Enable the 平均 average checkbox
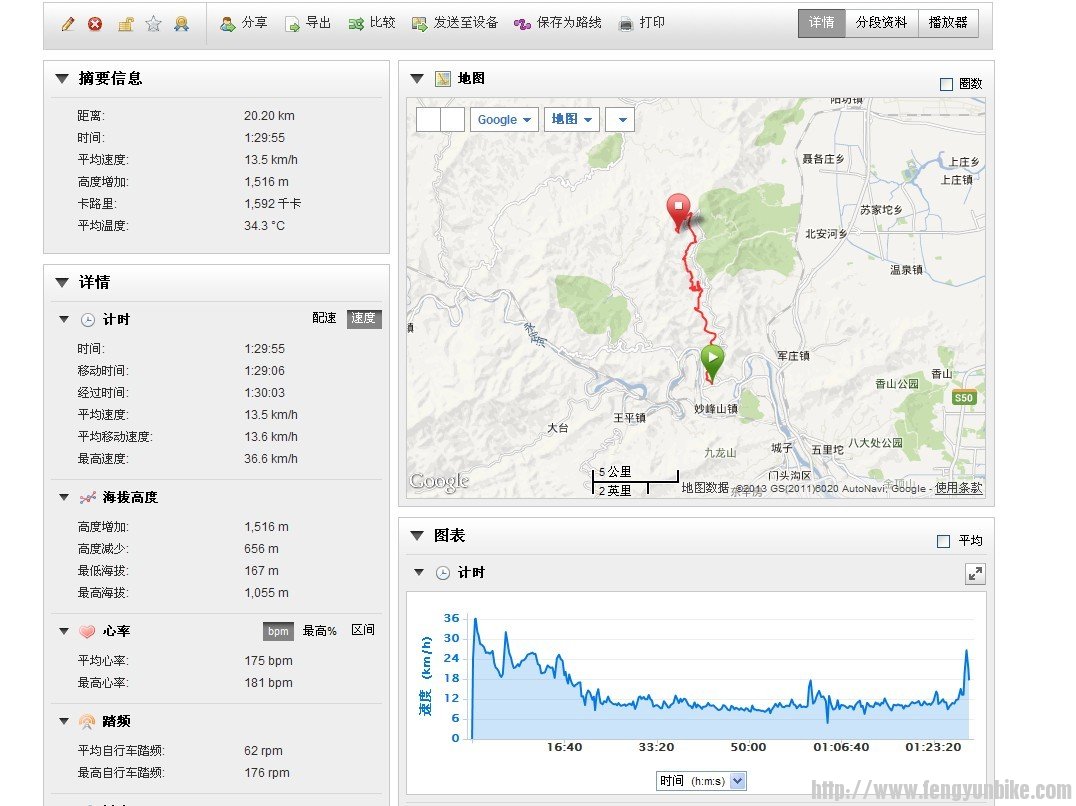The height and width of the screenshot is (806, 1076). [x=944, y=541]
